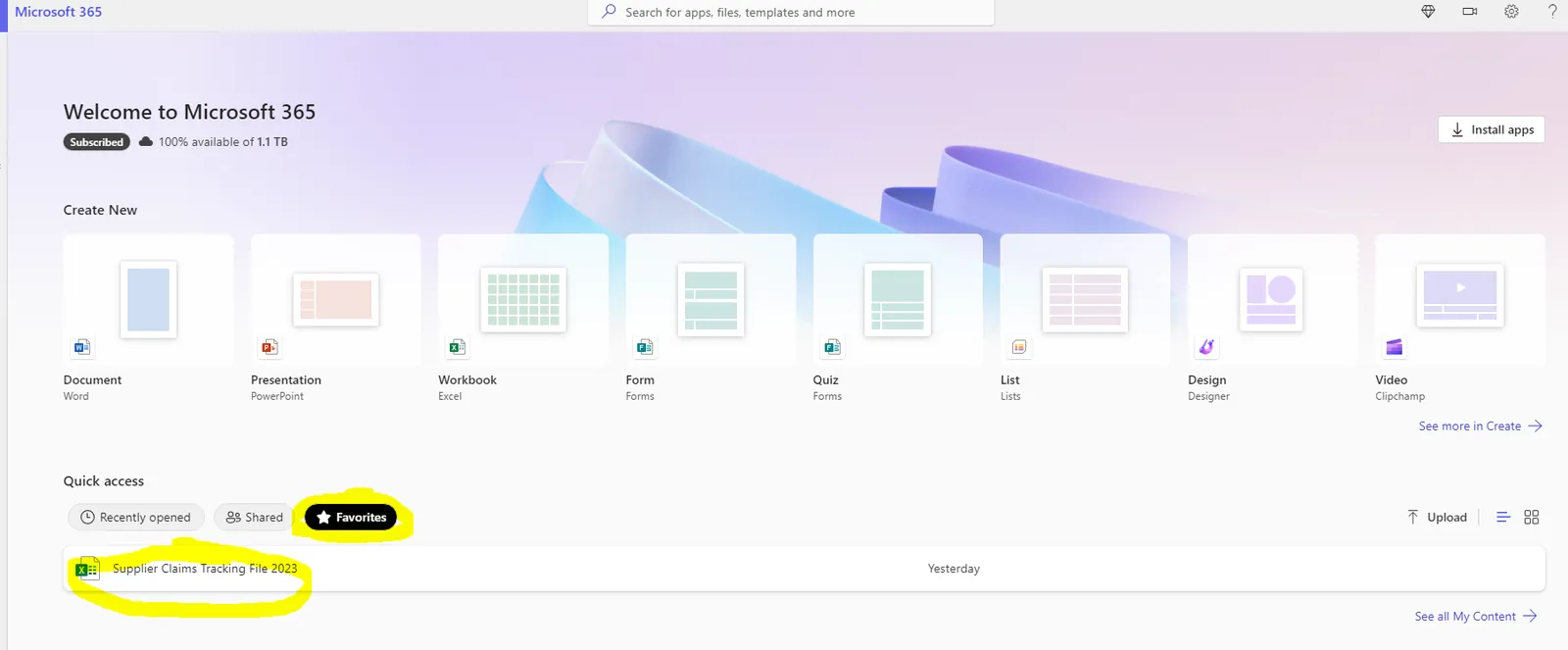Click the Clipchamp subtitle text

(1399, 396)
